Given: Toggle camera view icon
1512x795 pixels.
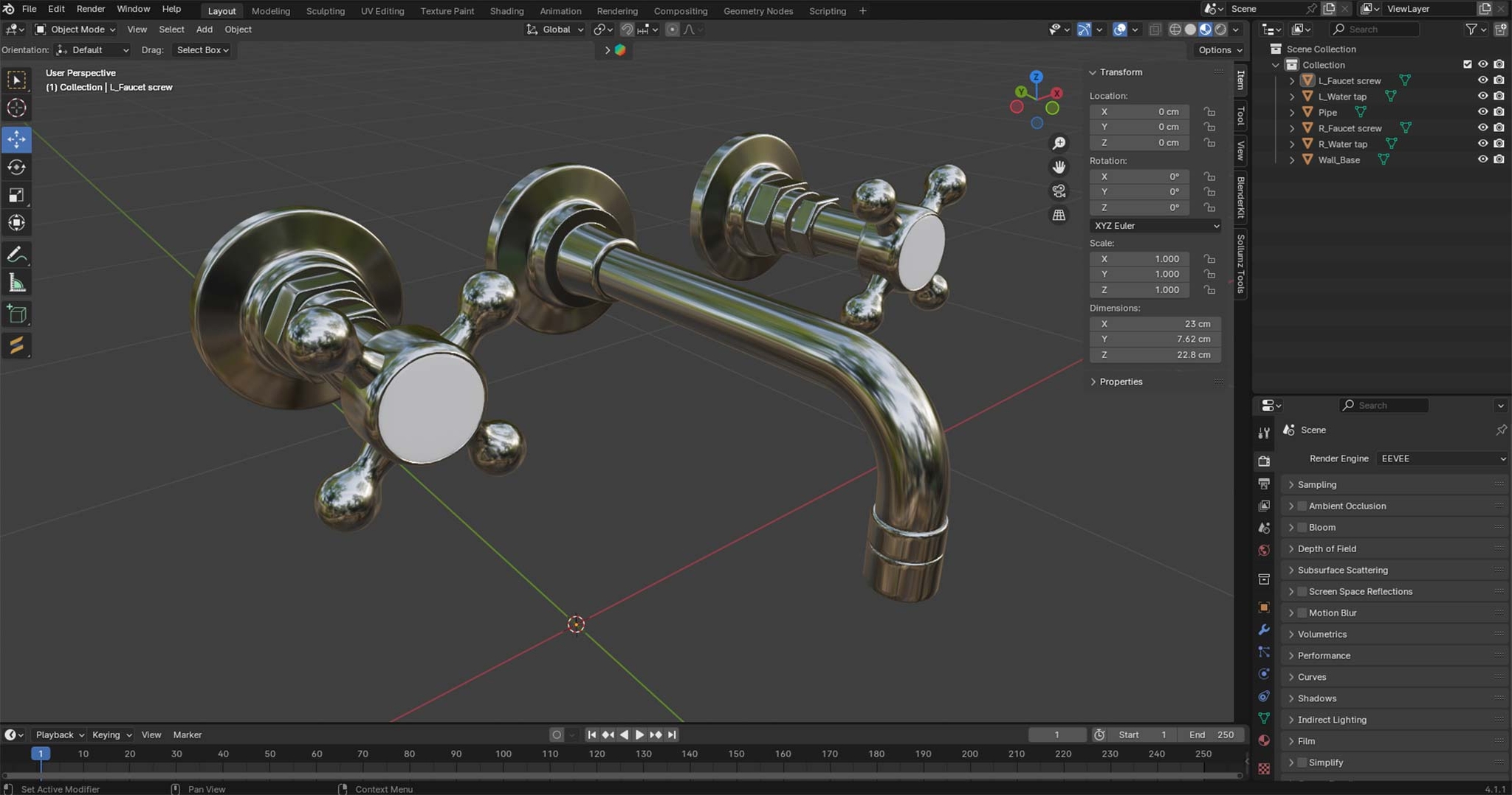Looking at the screenshot, I should (x=1059, y=191).
